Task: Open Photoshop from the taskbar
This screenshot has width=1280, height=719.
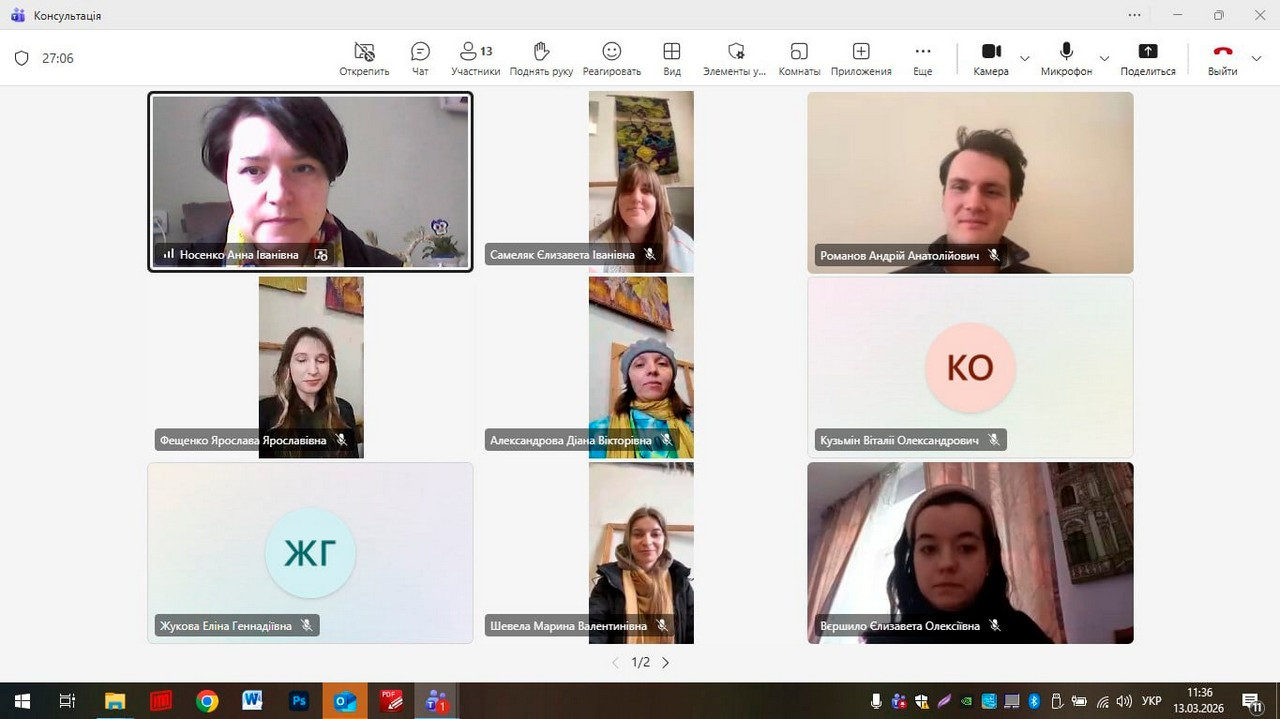Action: coord(299,701)
